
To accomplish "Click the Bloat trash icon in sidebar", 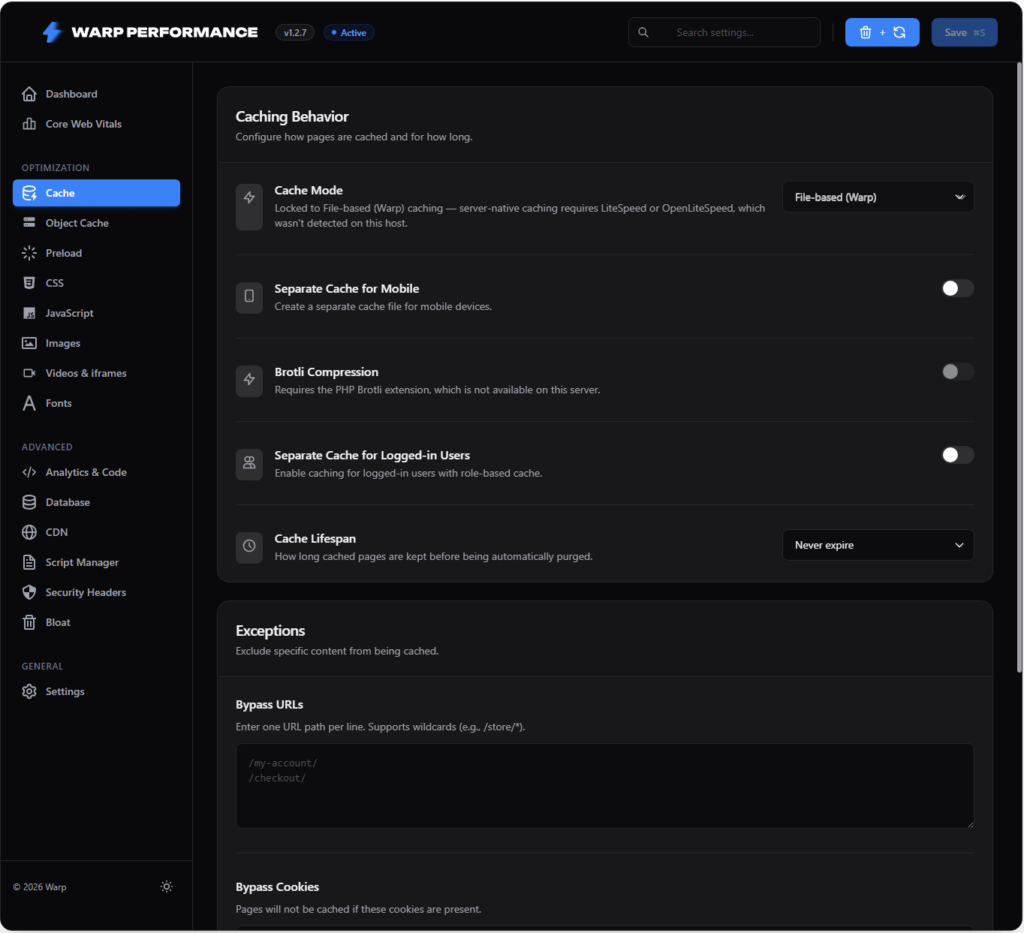I will [29, 622].
